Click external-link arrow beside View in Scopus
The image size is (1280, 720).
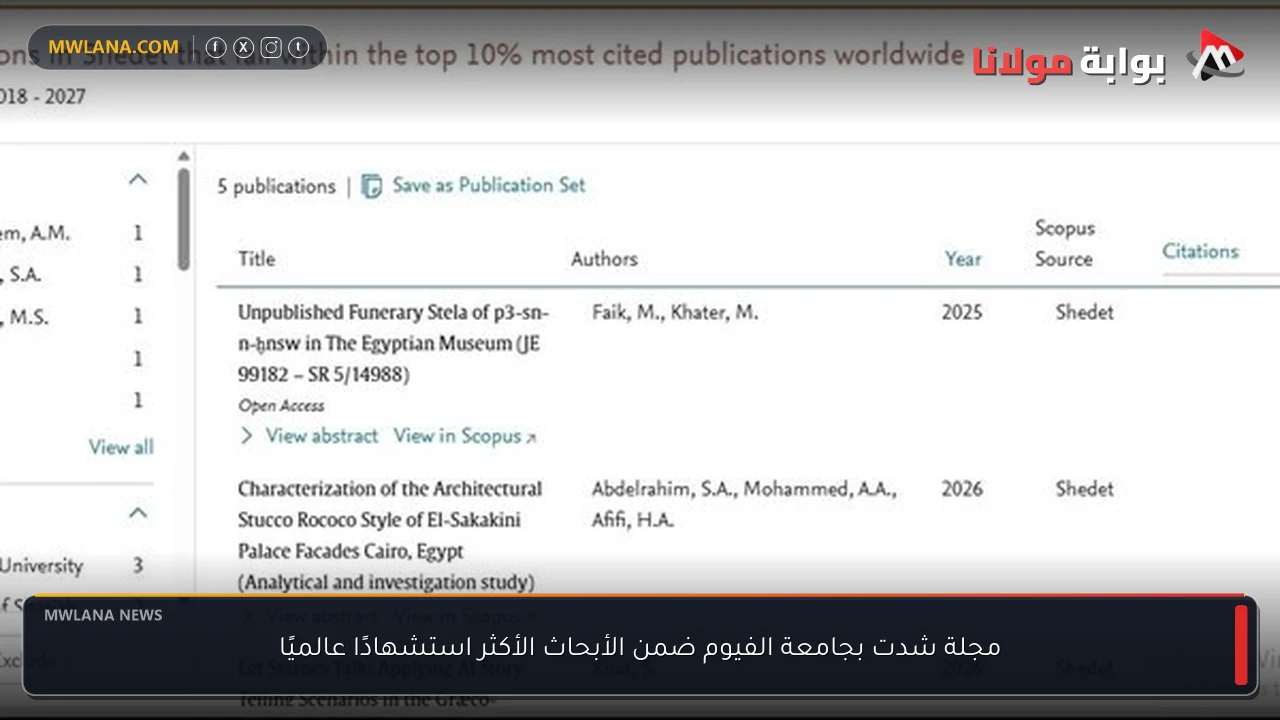click(531, 438)
